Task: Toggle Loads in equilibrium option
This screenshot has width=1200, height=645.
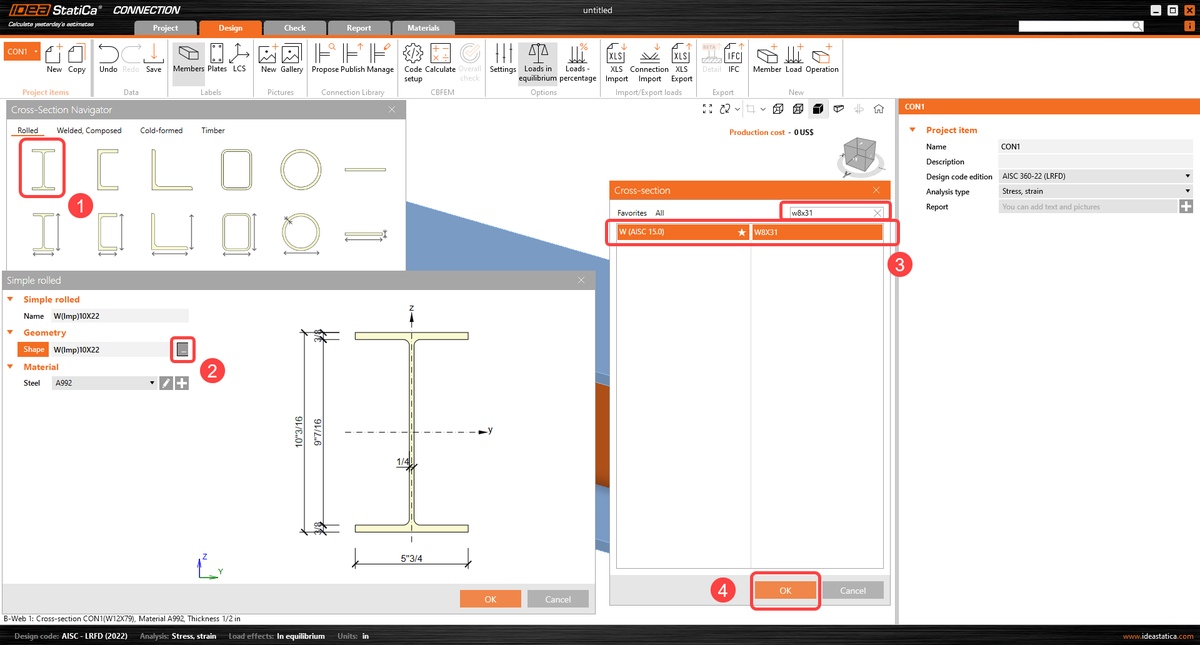Action: (538, 62)
